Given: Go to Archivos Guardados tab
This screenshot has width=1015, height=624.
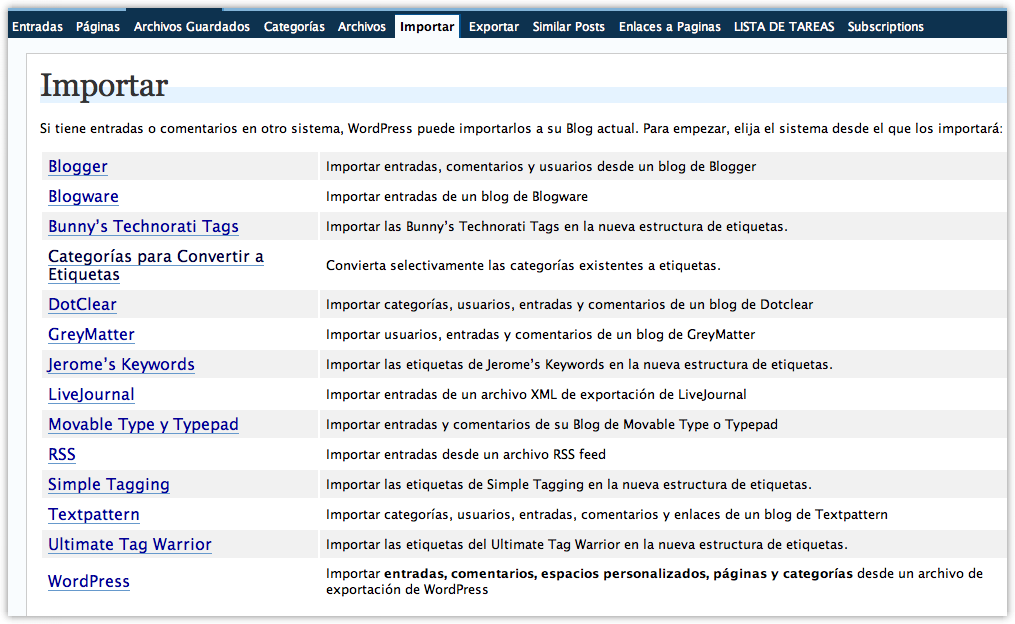Looking at the screenshot, I should tap(192, 27).
